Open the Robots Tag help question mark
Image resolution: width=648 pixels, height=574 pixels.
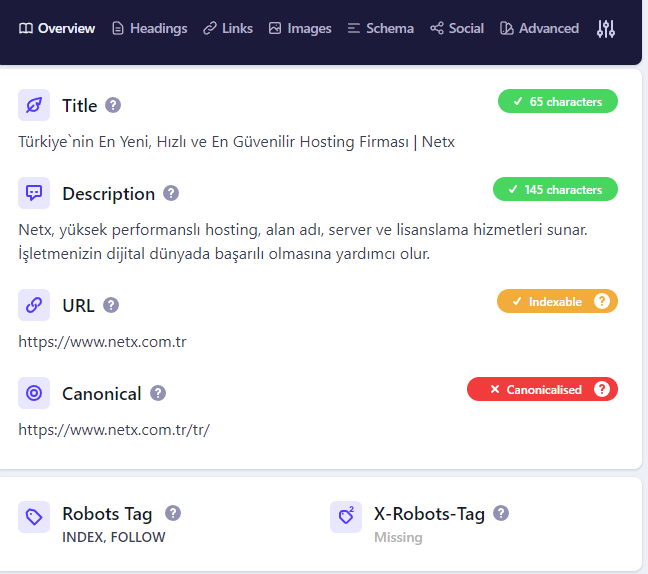[173, 513]
